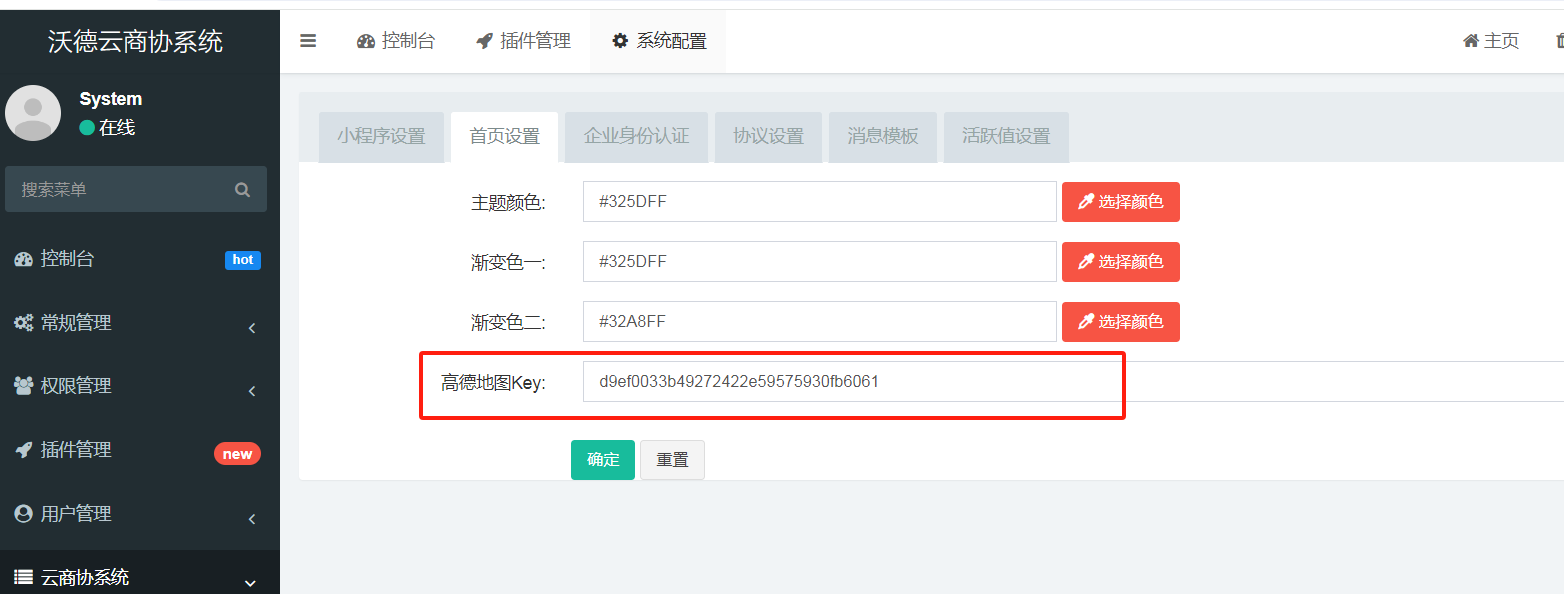Click the hot badge
Screen dimensions: 1564x594
coord(243,260)
